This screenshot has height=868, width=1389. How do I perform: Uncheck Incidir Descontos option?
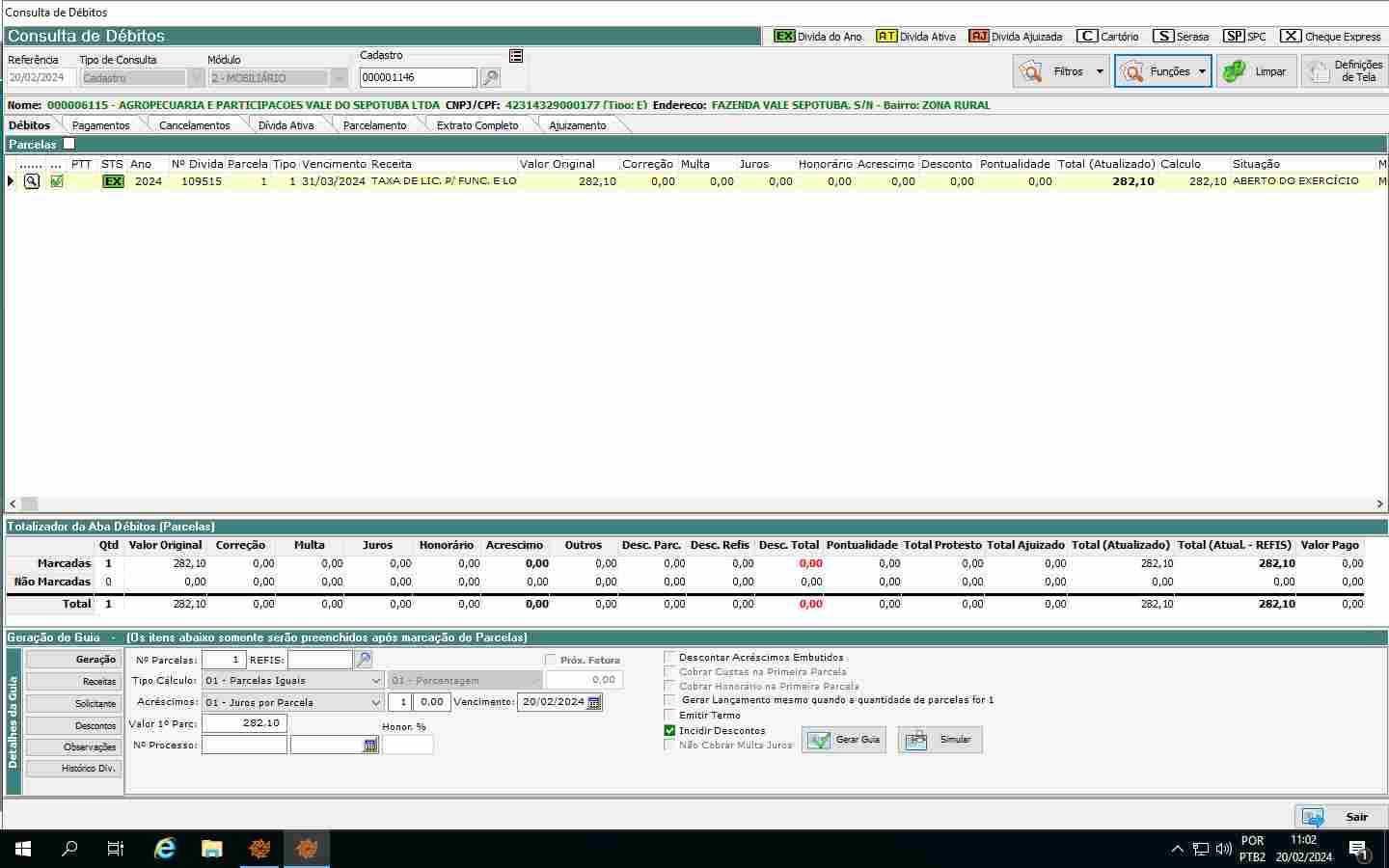pos(669,730)
